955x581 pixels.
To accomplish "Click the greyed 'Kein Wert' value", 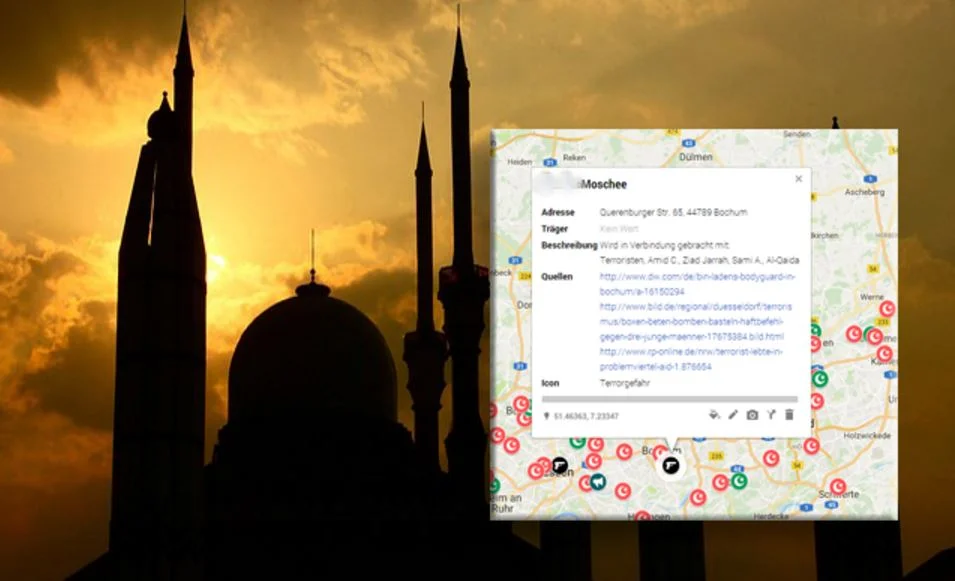I will [x=619, y=229].
